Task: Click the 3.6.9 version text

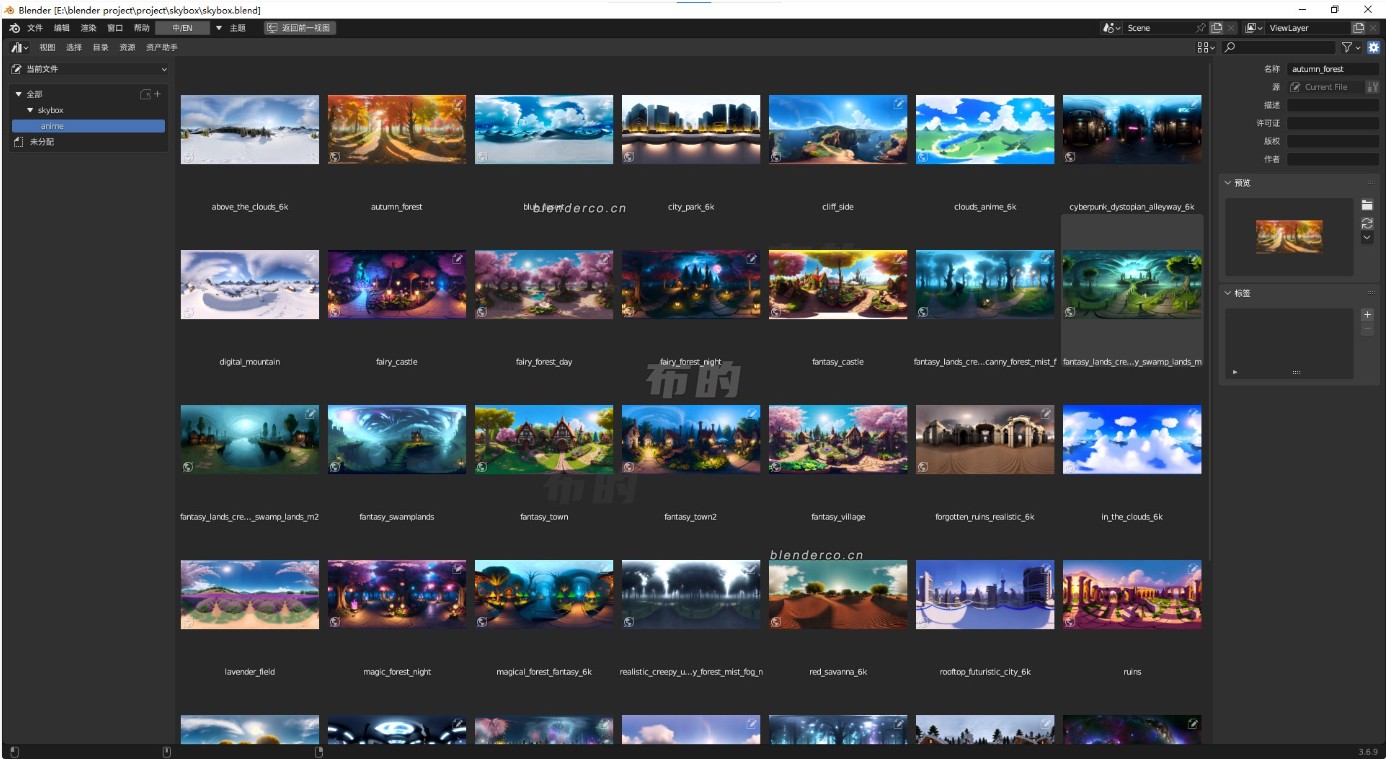Action: 1368,751
